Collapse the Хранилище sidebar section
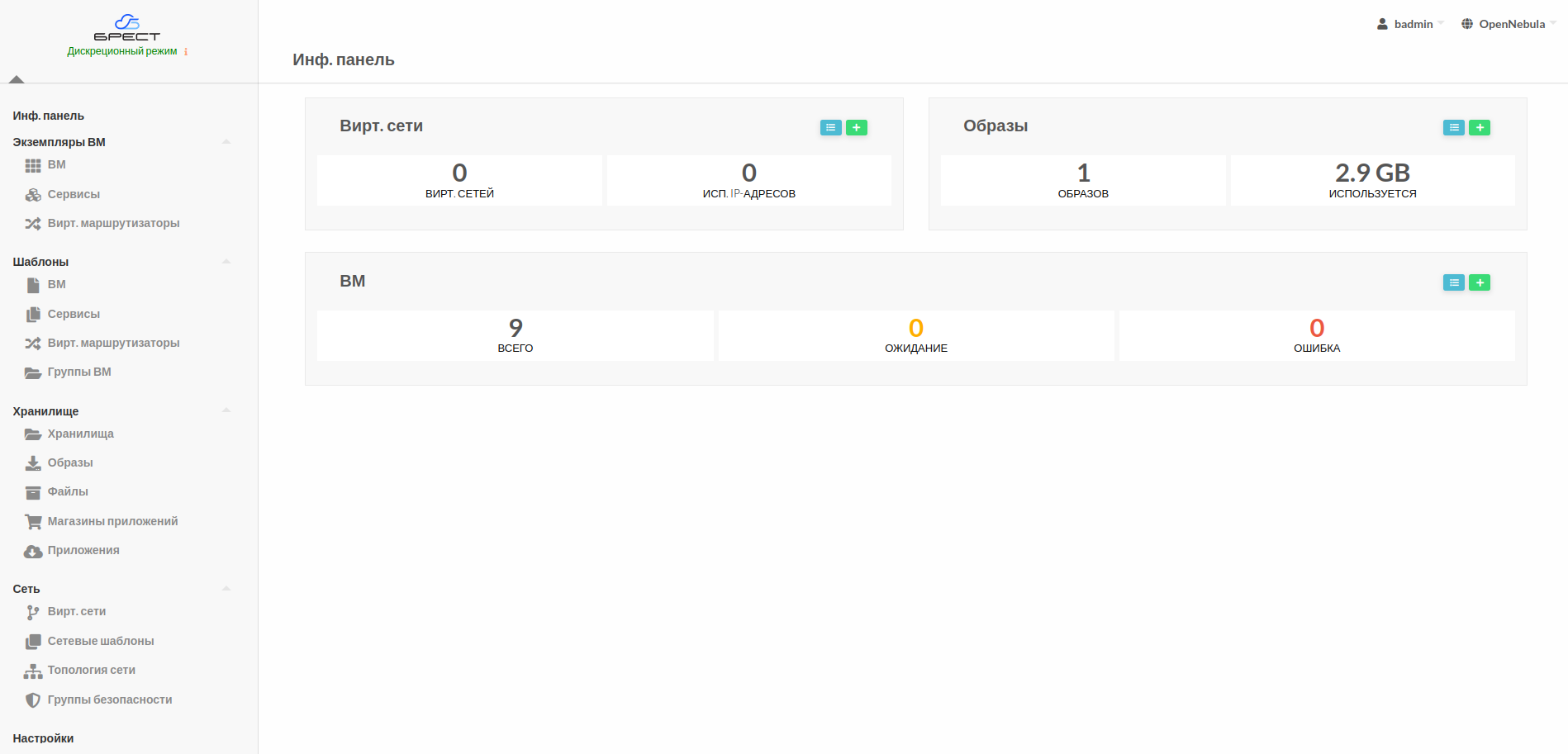Viewport: 1568px width, 754px height. tap(226, 410)
